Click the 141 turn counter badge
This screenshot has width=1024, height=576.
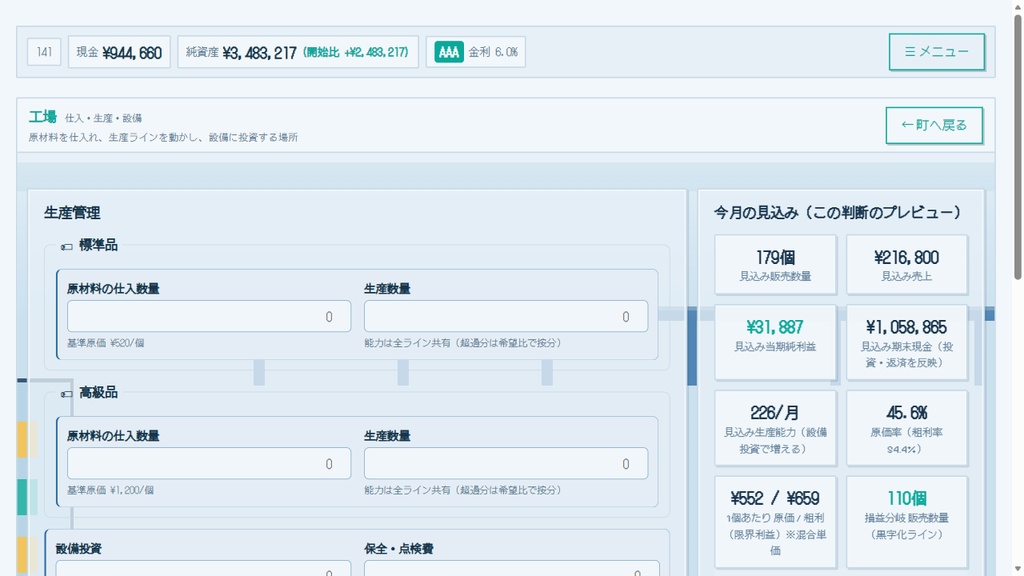[44, 52]
